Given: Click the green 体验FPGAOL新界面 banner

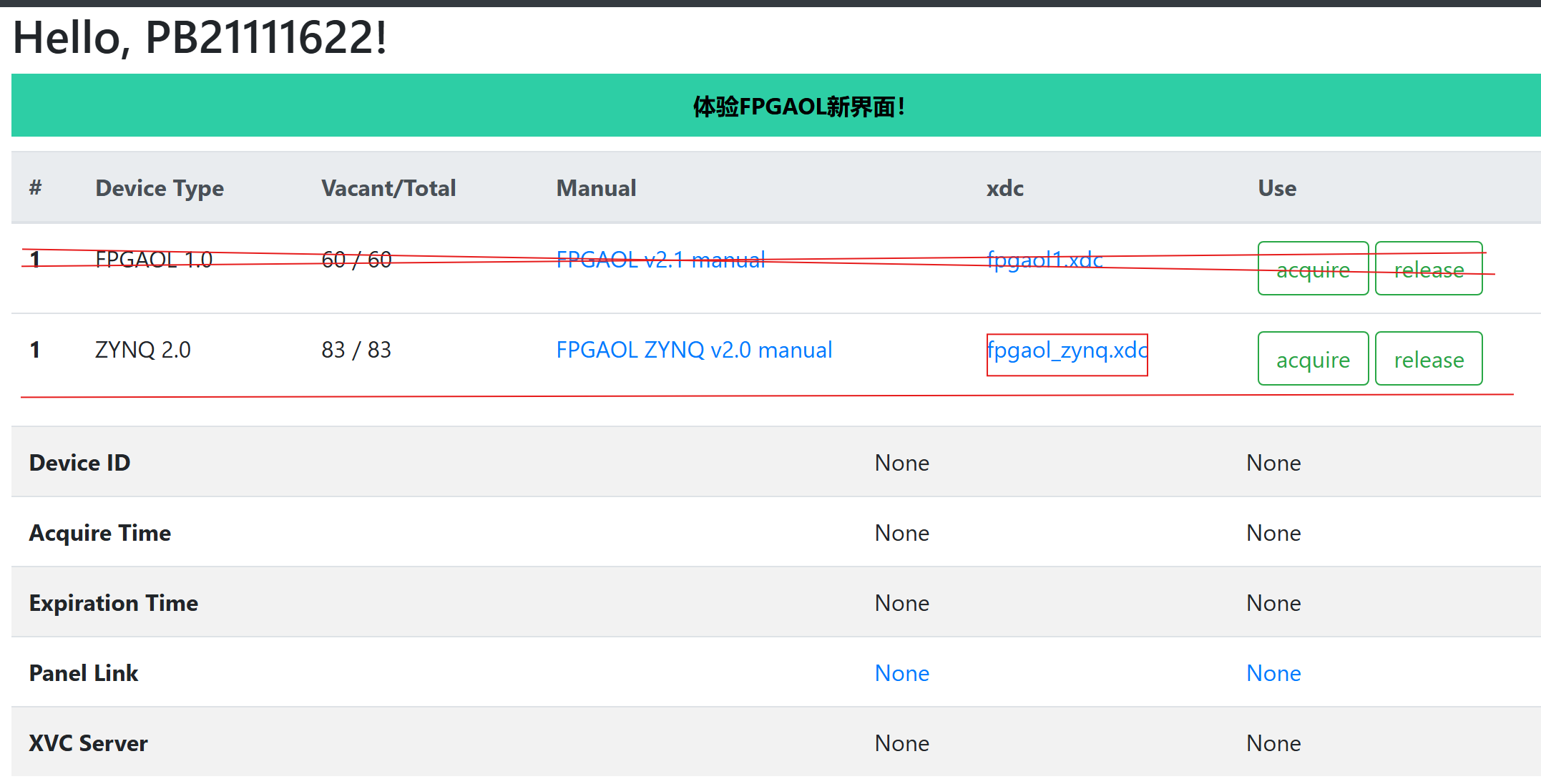Looking at the screenshot, I should click(798, 107).
